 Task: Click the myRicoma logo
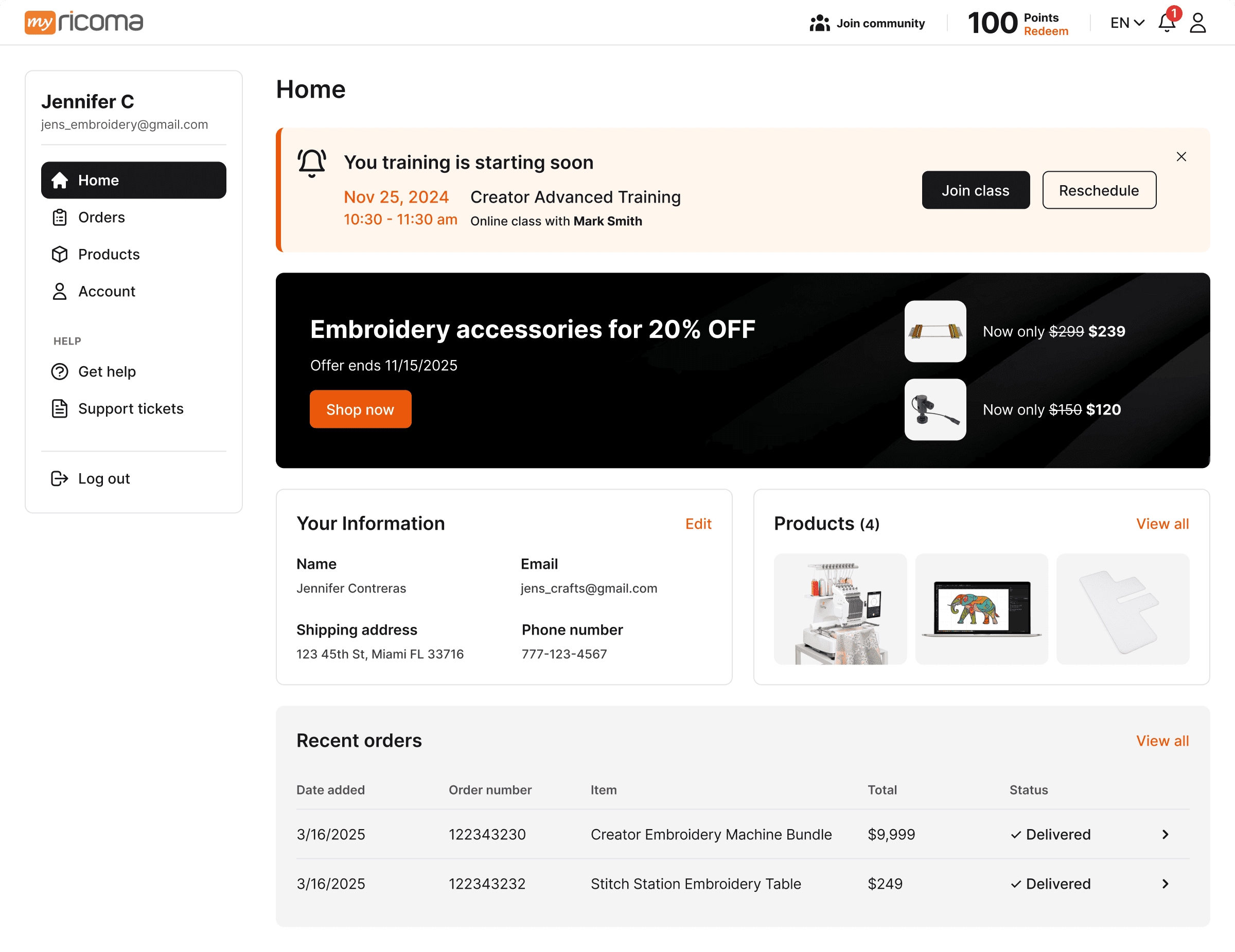click(x=84, y=22)
